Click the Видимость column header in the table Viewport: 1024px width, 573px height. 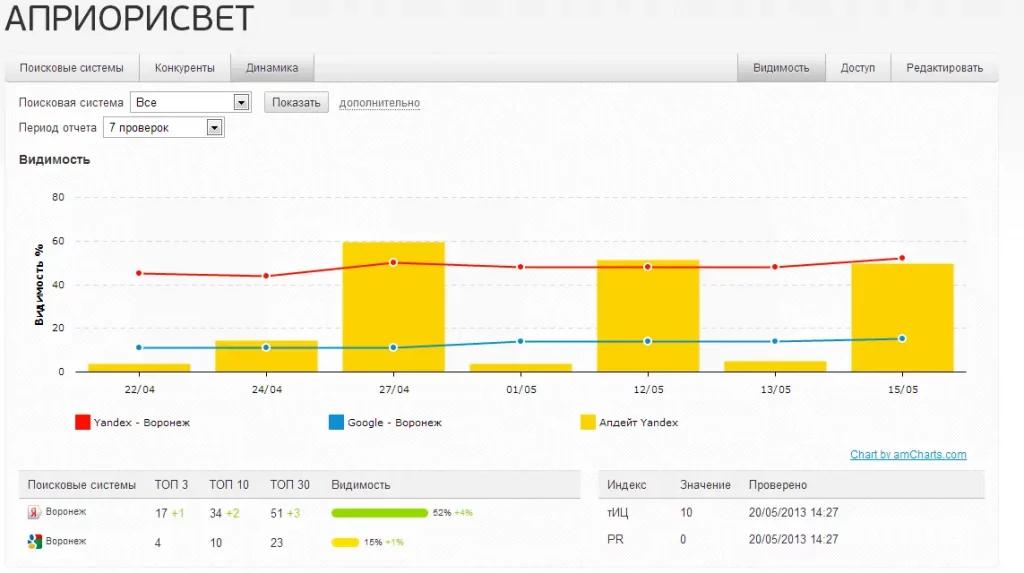pos(360,485)
